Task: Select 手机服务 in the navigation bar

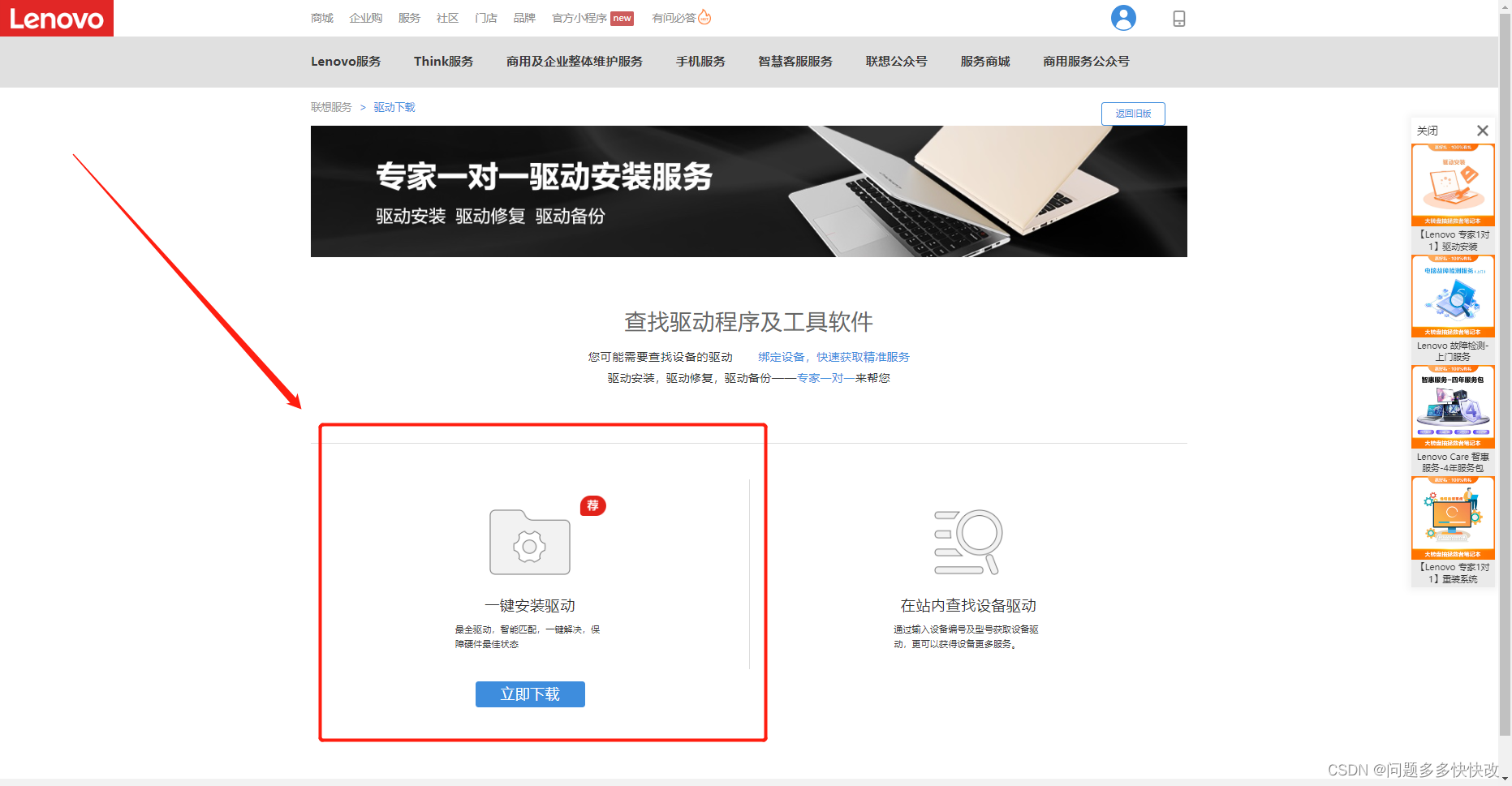Action: 700,62
